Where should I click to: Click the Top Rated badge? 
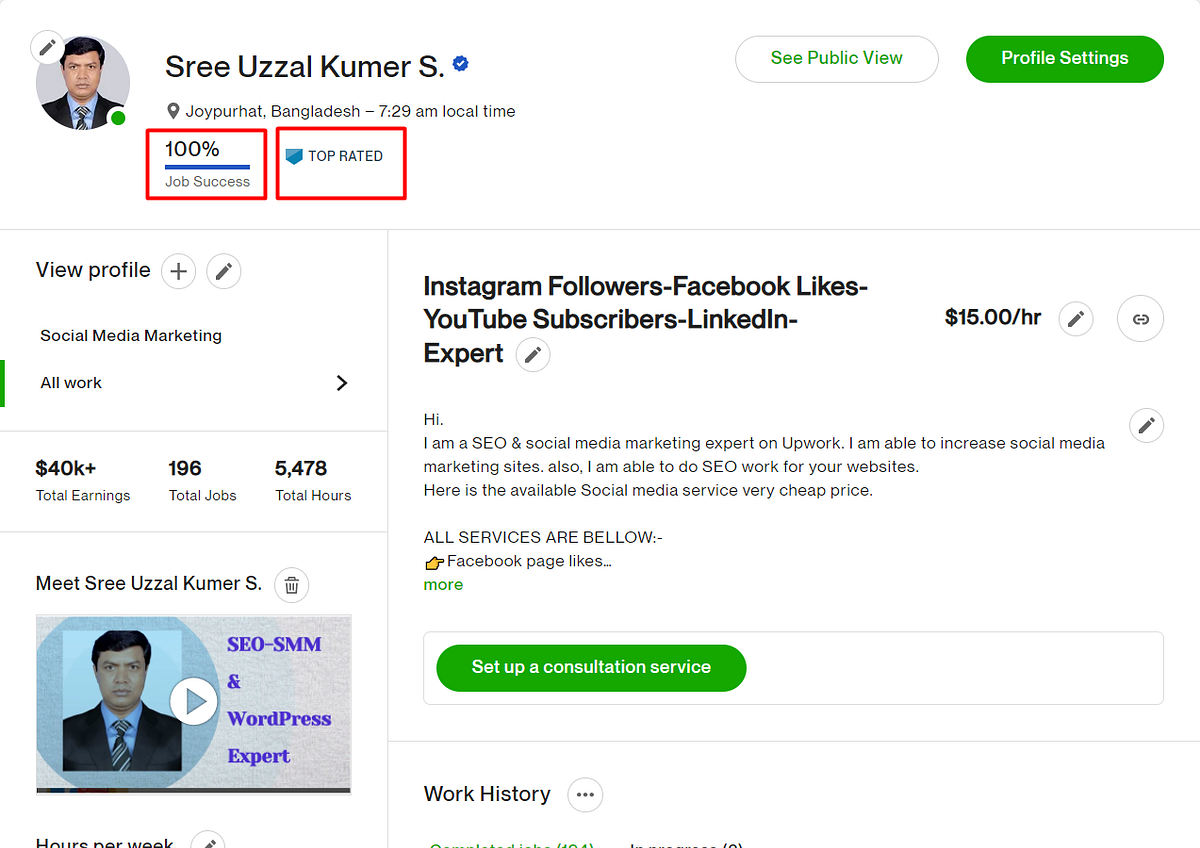coord(340,156)
